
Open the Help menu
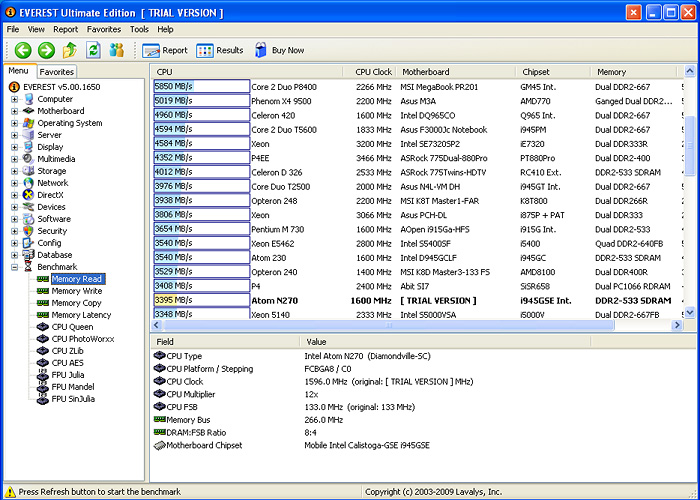(165, 29)
